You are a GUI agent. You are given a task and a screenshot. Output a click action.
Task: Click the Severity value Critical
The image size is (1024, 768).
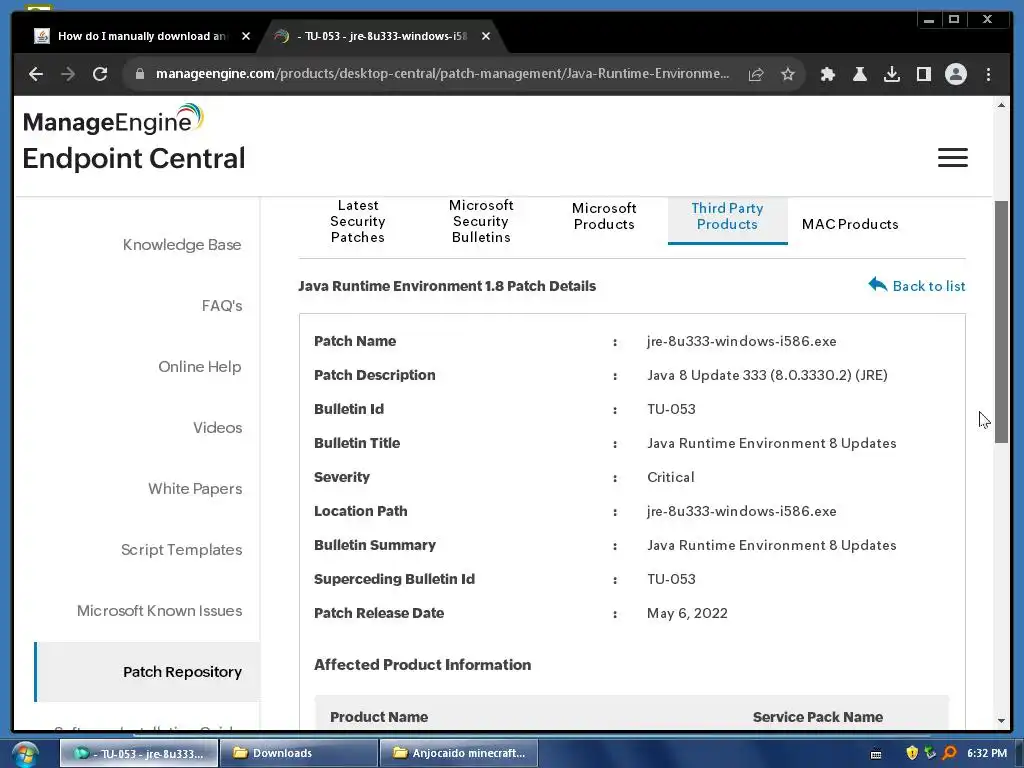coord(670,477)
